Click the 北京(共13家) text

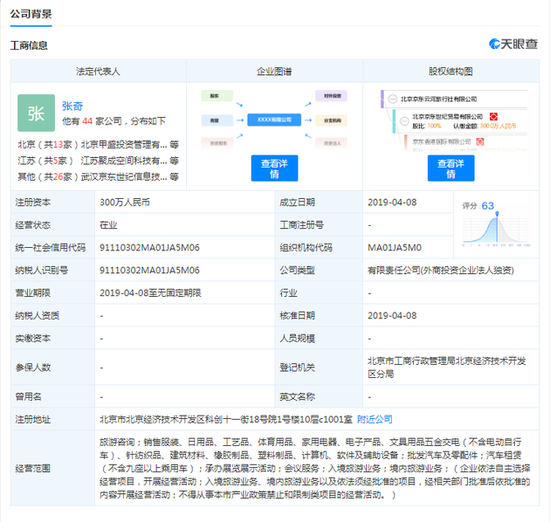[x=48, y=145]
